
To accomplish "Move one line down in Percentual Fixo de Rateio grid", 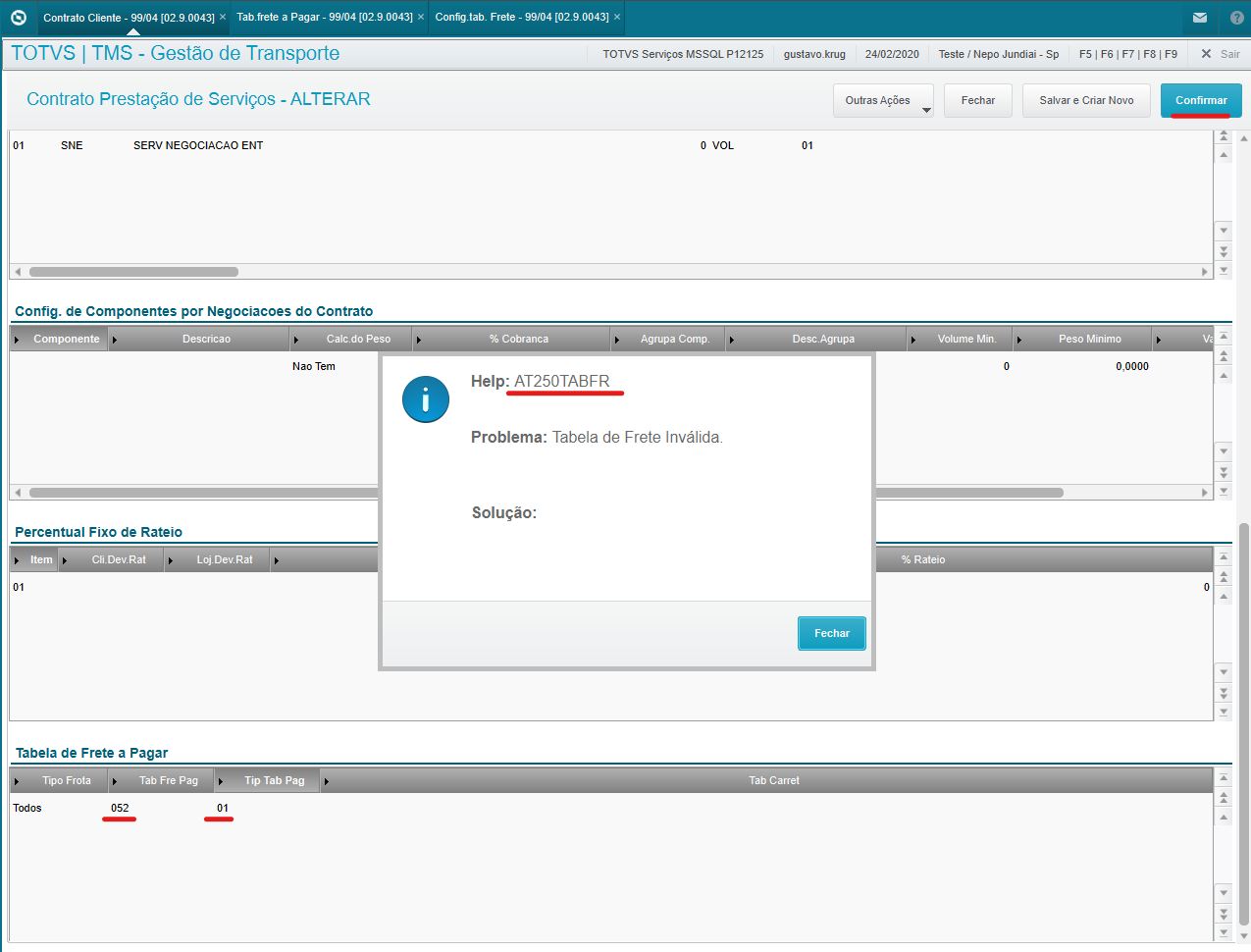I will [x=1224, y=671].
